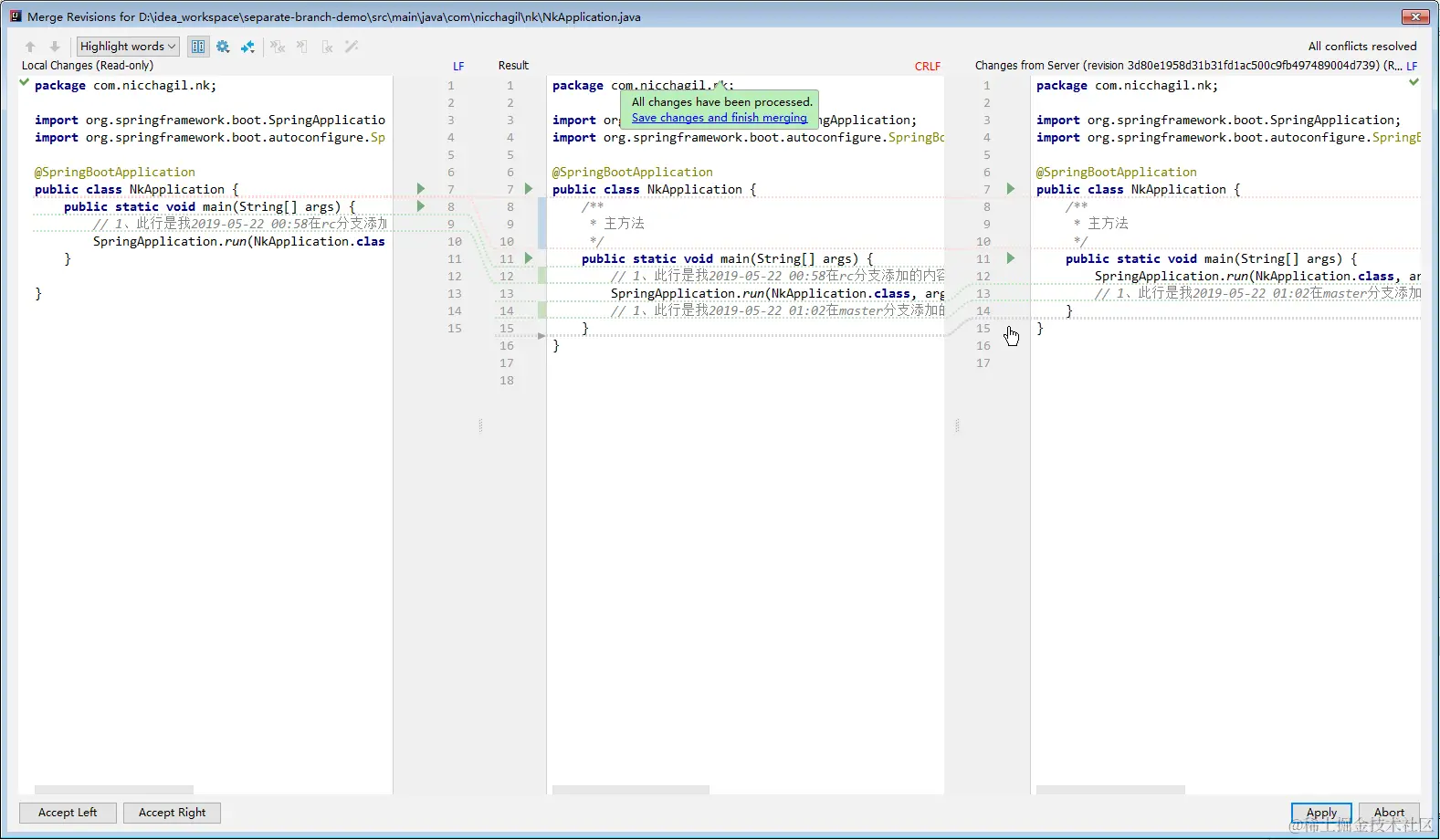Close the Merge Revisions dialog
Image resolution: width=1440 pixels, height=840 pixels.
click(1415, 16)
